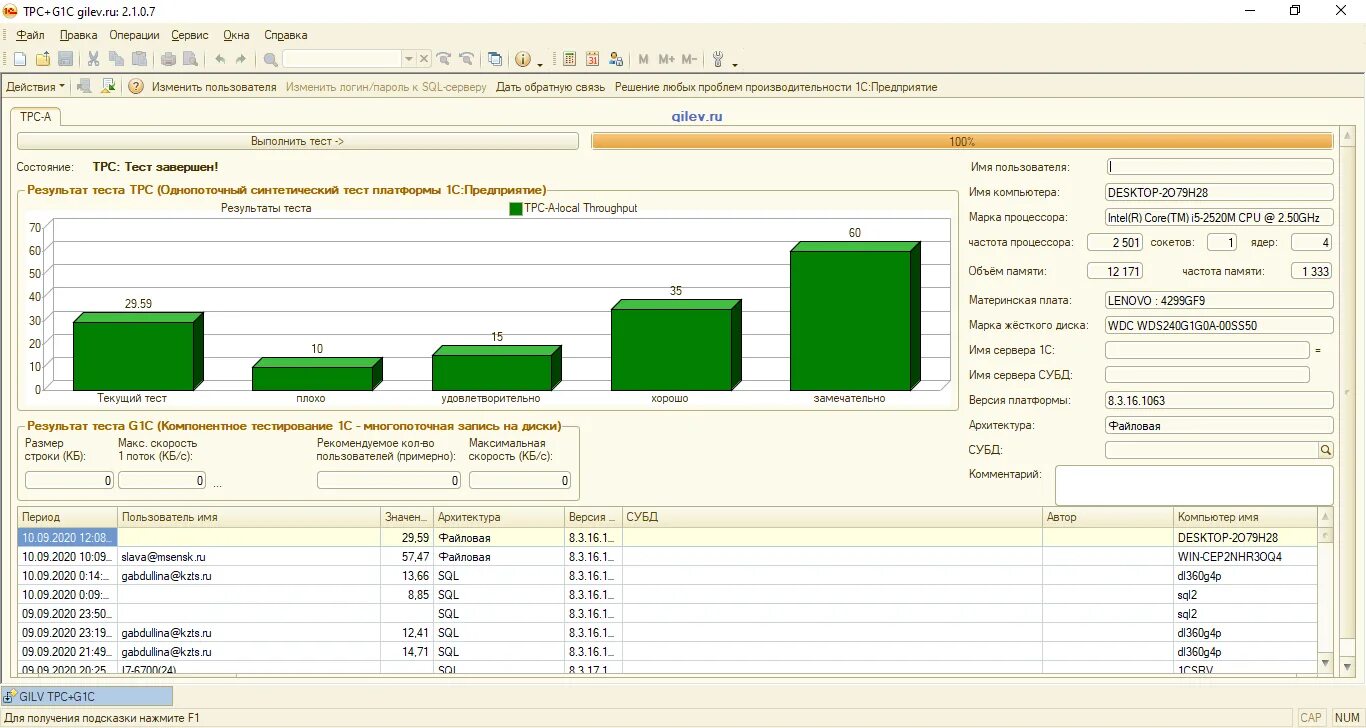Open the Справка menu
The width and height of the screenshot is (1366, 728).
click(286, 35)
